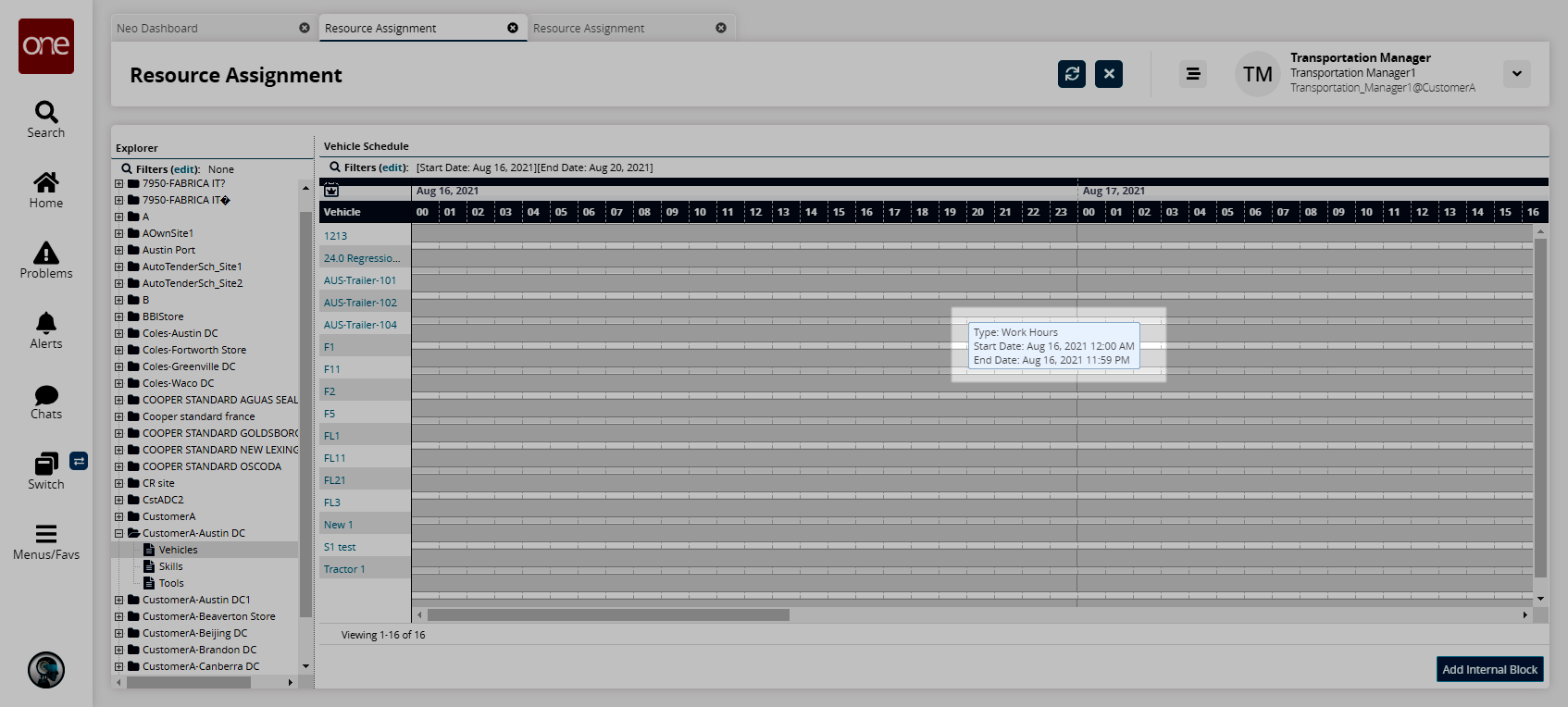
Task: Close the Resource Assignment page with X button
Action: pyautogui.click(x=1109, y=74)
